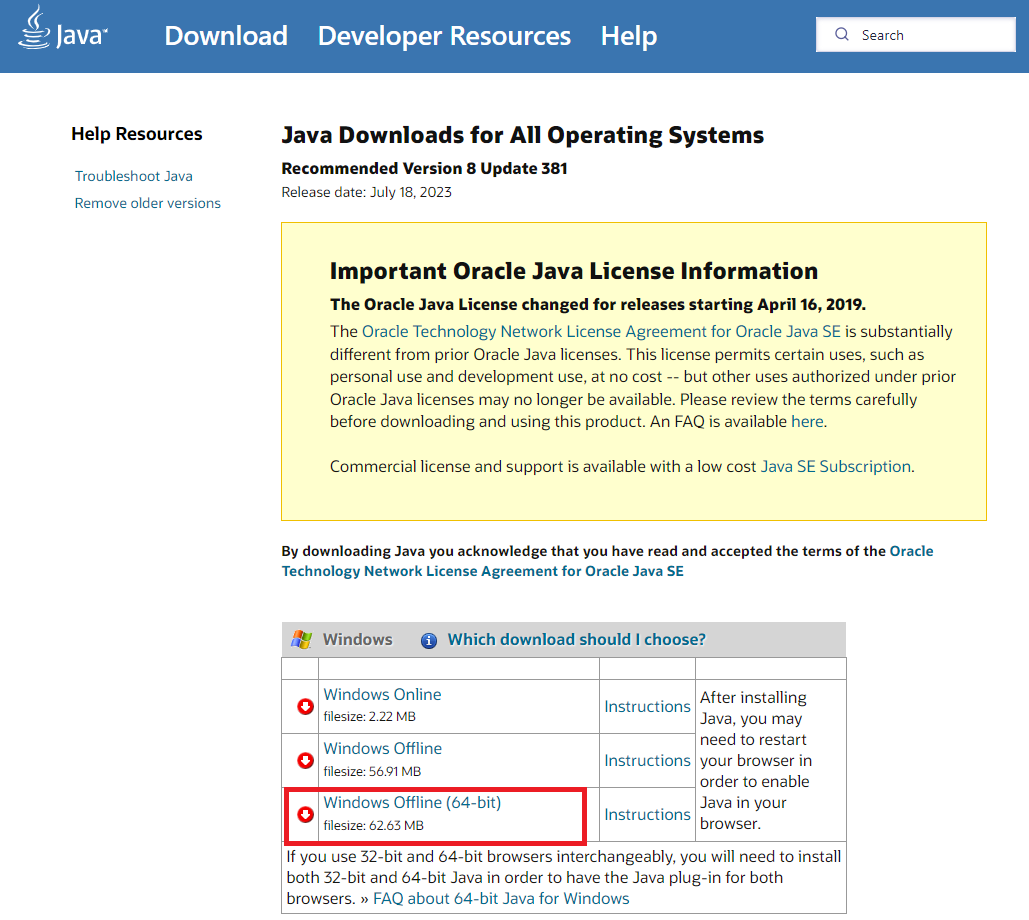Open the Troubleshoot Java link
The width and height of the screenshot is (1029, 920).
(134, 176)
